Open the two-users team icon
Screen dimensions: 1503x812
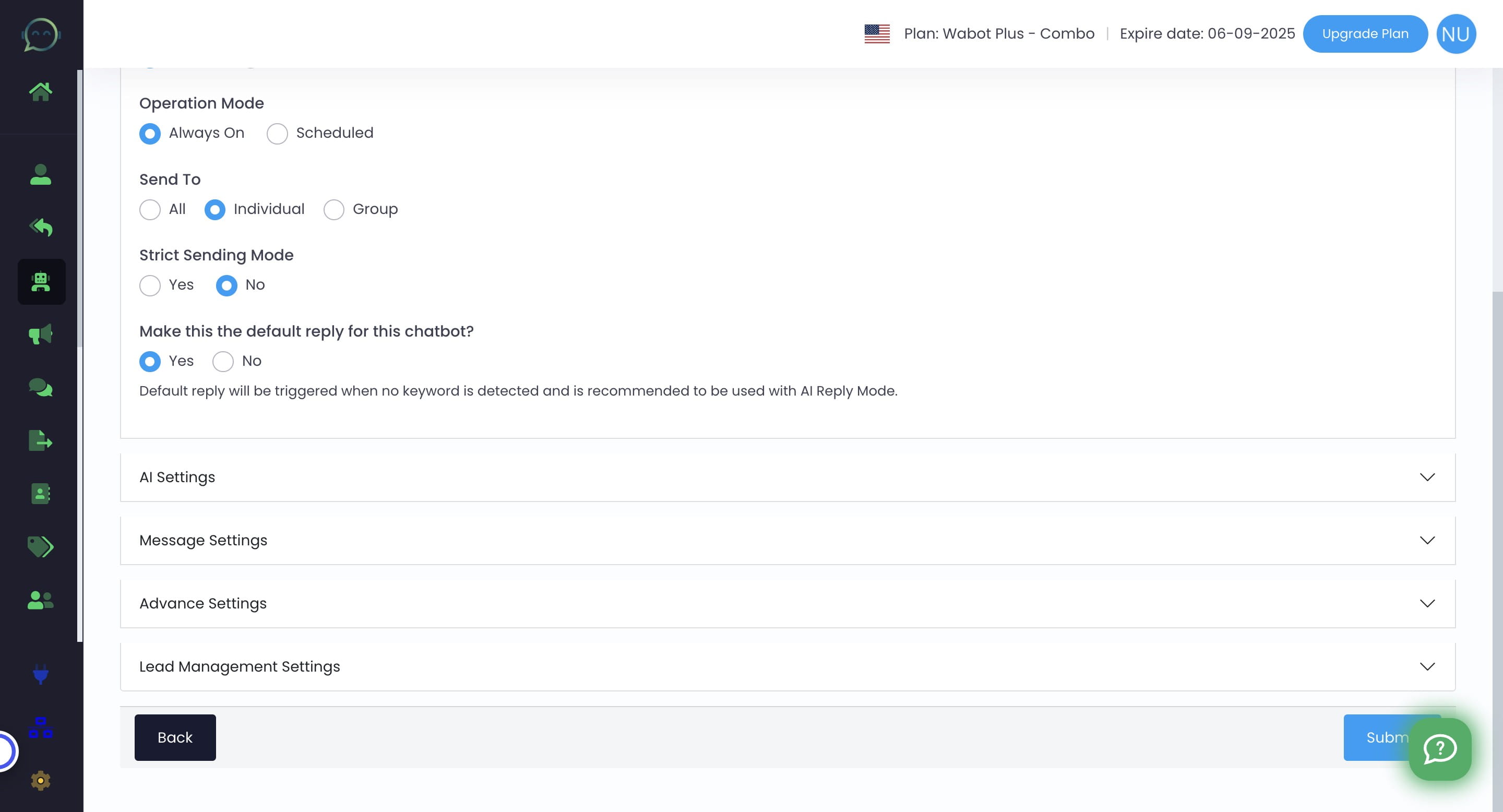(x=41, y=600)
